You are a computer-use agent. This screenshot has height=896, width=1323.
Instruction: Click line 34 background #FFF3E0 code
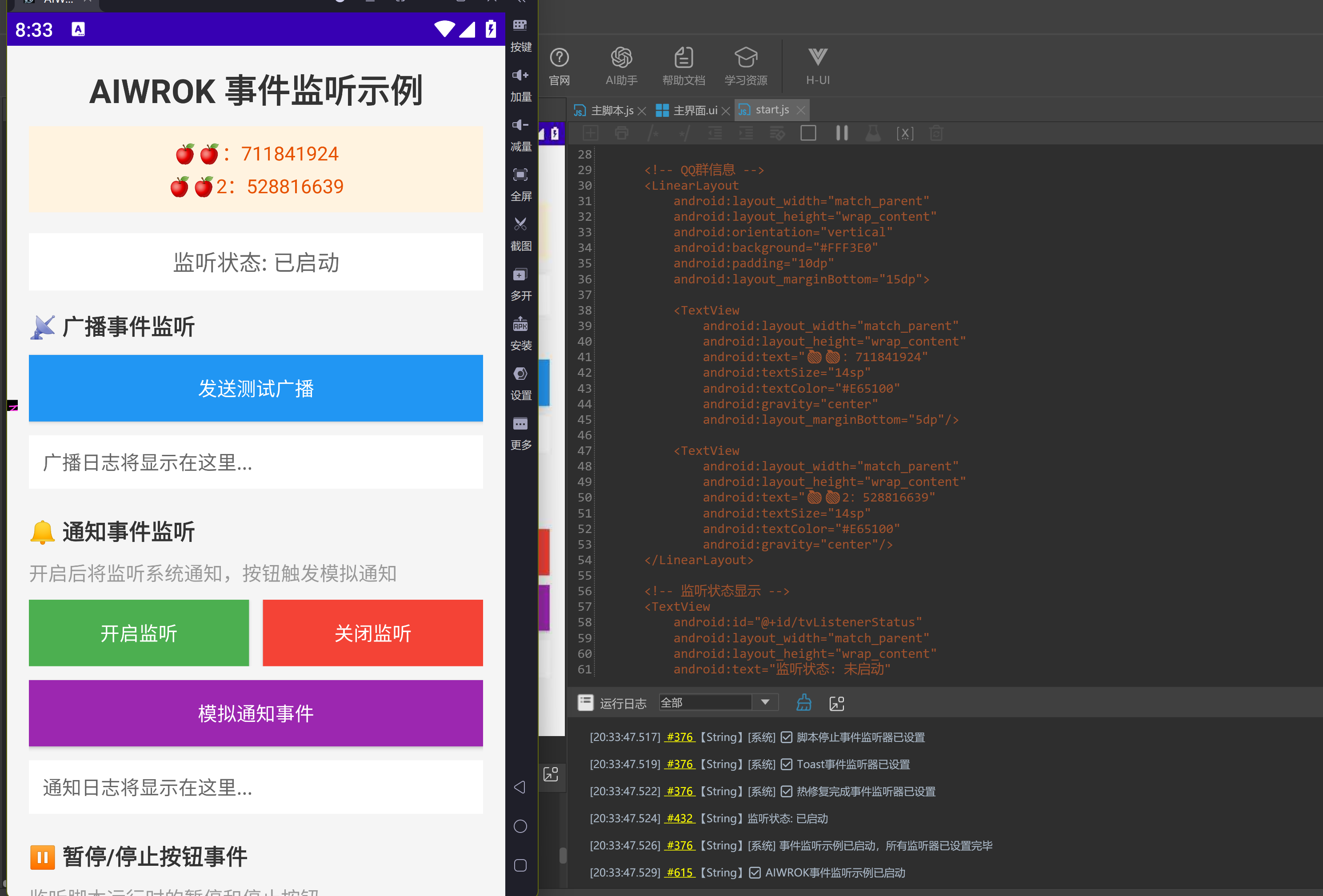775,247
